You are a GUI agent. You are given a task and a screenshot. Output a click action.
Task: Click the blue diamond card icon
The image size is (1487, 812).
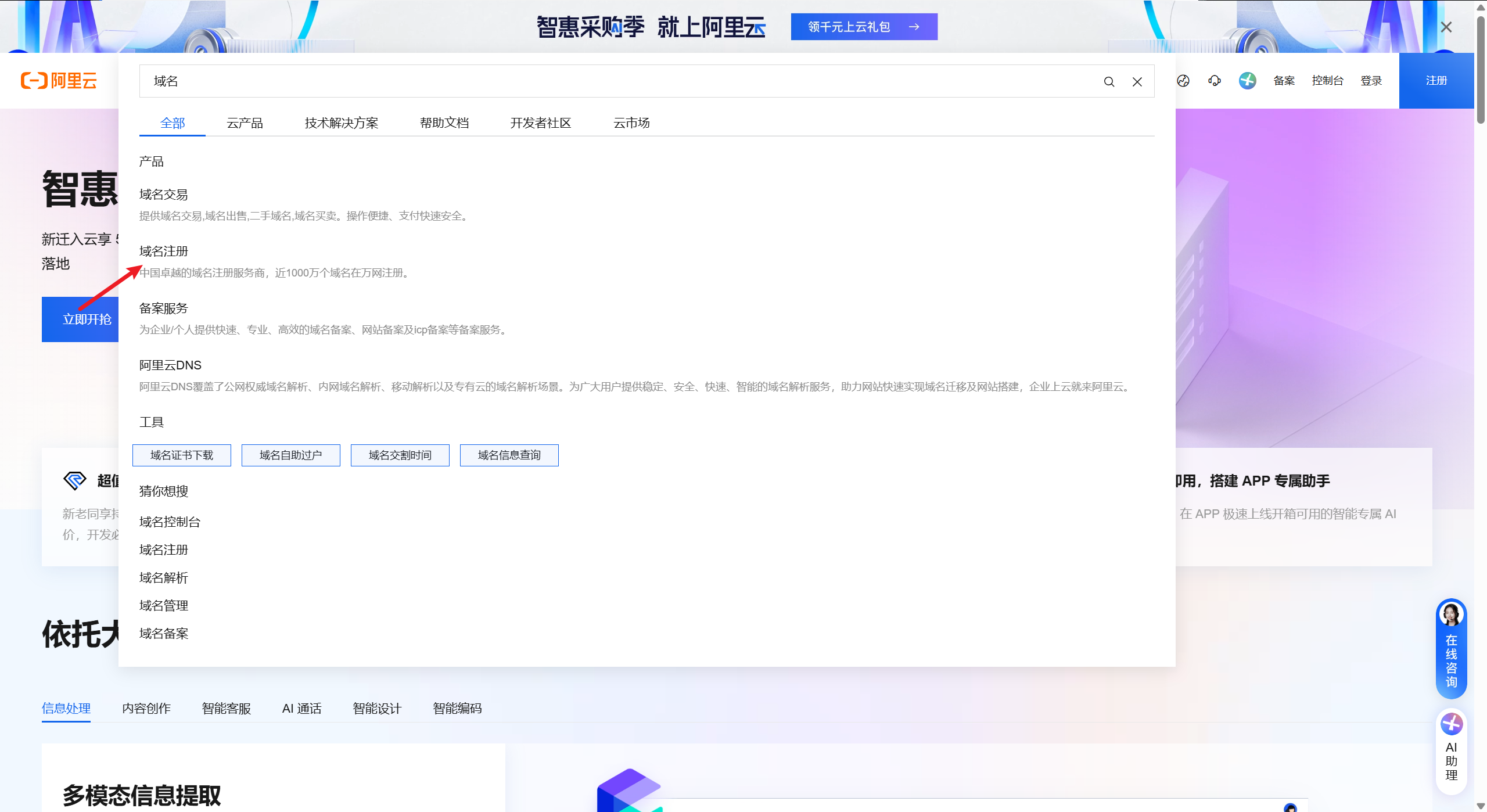click(x=74, y=480)
